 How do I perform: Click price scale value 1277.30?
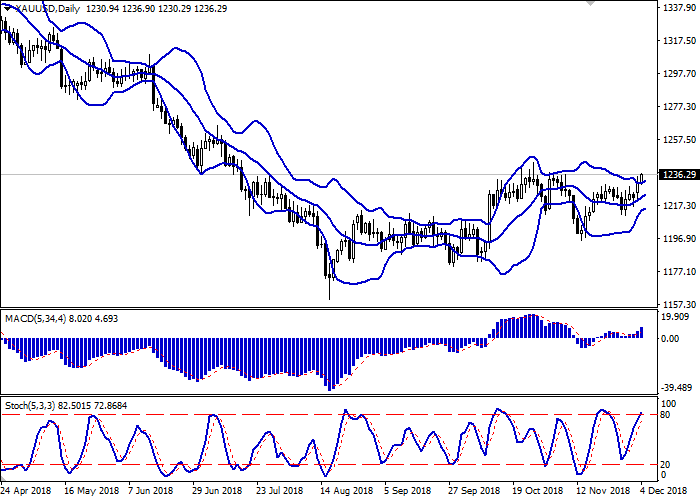pyautogui.click(x=680, y=107)
